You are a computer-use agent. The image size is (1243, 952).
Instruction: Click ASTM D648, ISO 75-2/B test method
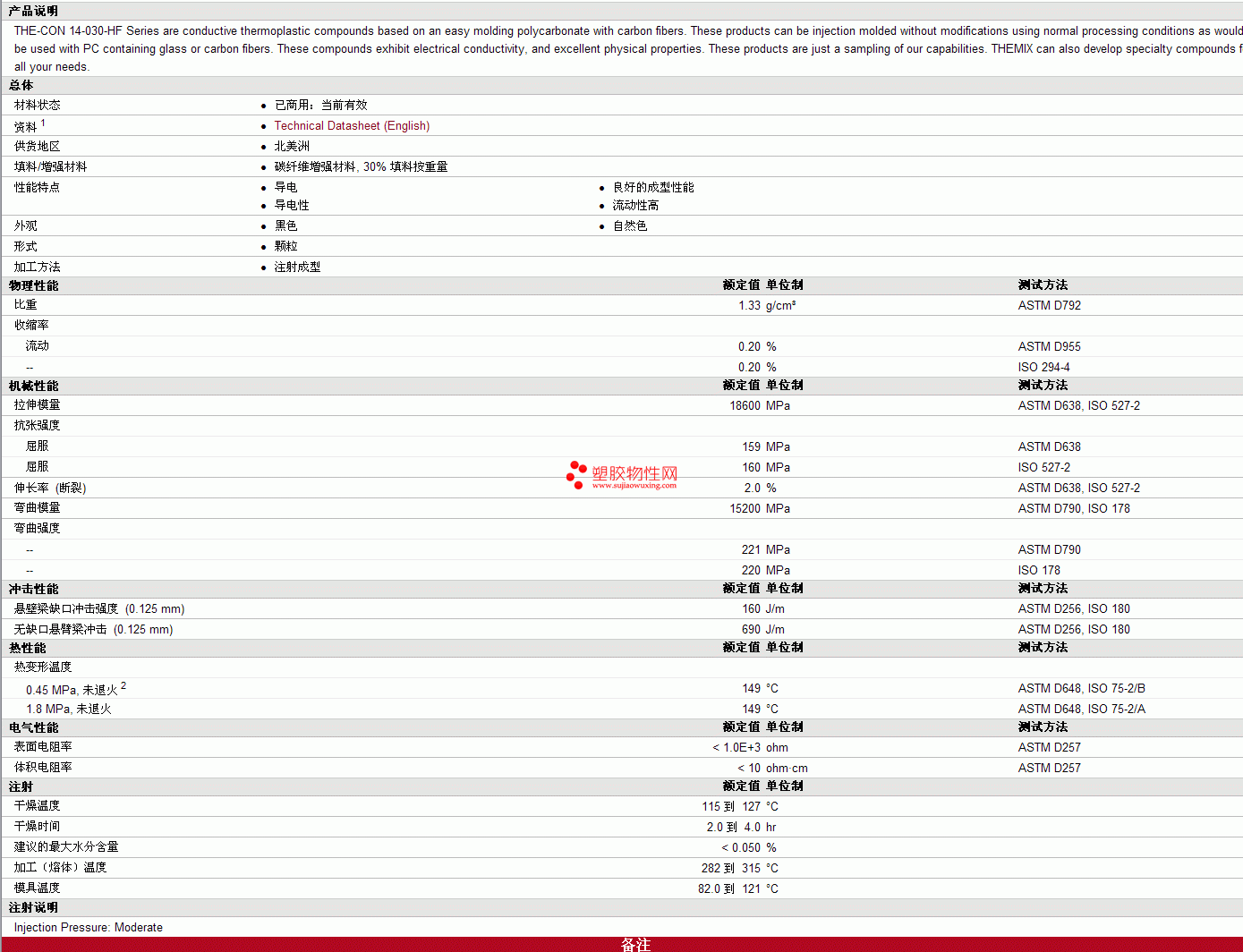[x=1082, y=689]
